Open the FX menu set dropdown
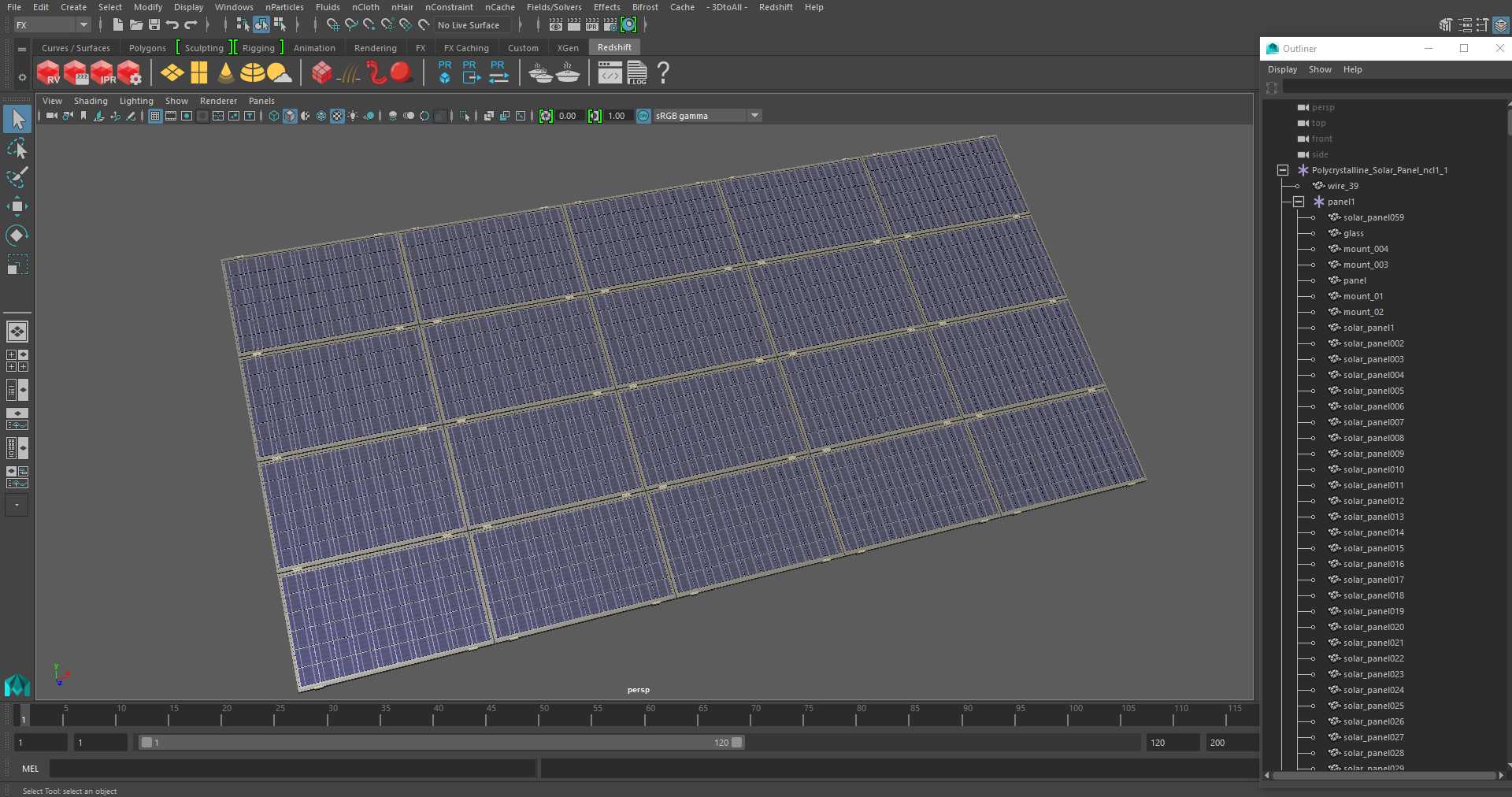 coord(53,25)
